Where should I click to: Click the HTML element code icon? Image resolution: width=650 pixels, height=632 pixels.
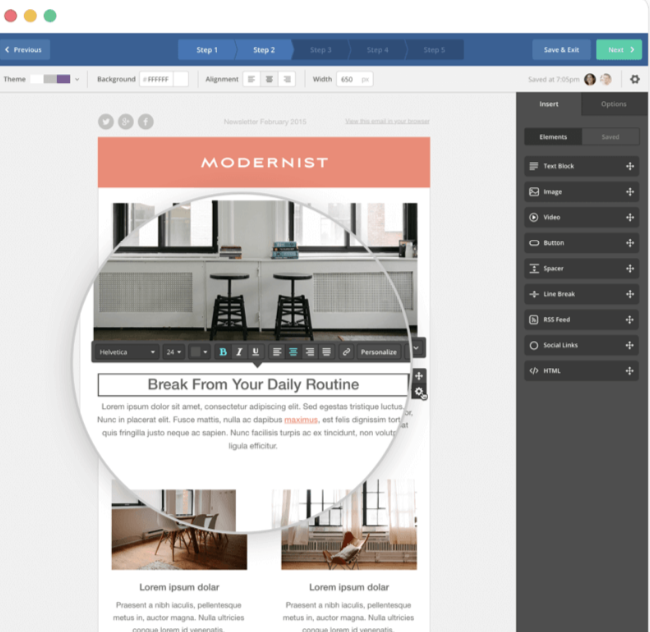tap(534, 371)
